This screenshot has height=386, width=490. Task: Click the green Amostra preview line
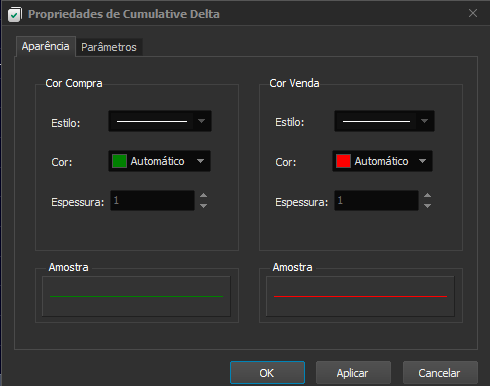click(x=136, y=296)
